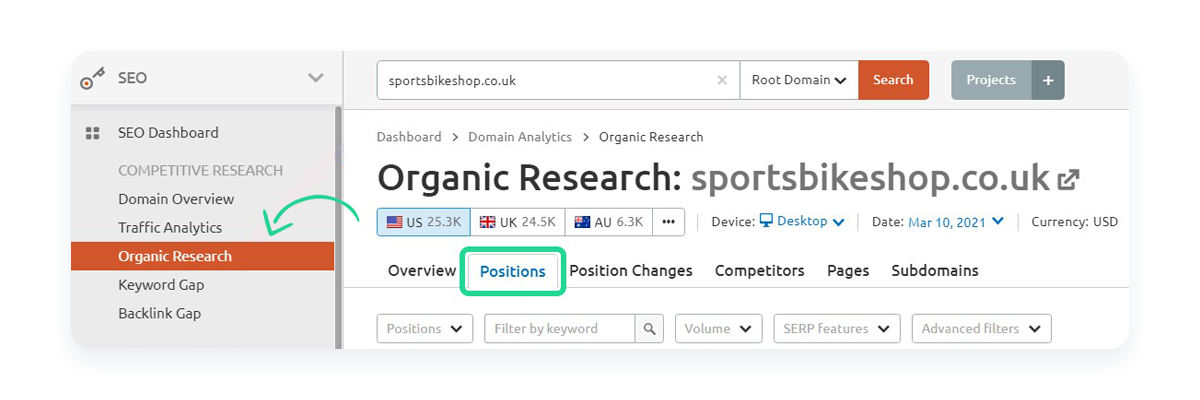Viewport: 1200px width, 400px height.
Task: Open sportsbikeshop.co.uk external link icon
Action: pyautogui.click(x=1069, y=180)
